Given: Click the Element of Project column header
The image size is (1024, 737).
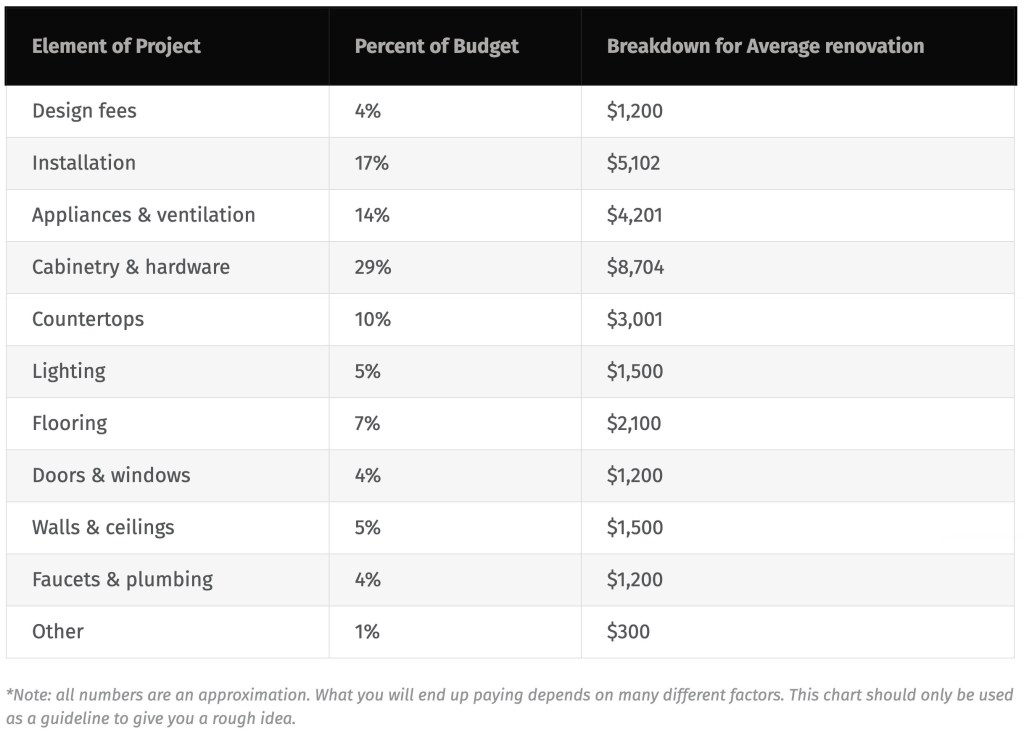Looking at the screenshot, I should click(x=116, y=46).
